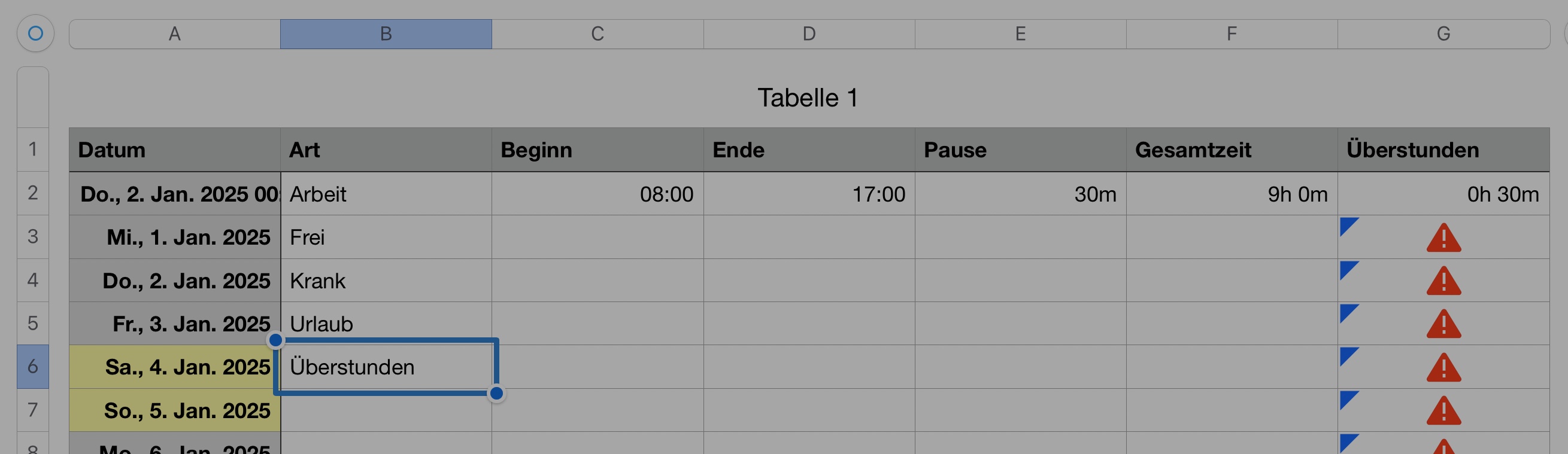The height and width of the screenshot is (454, 1568).
Task: Click the red warning icon in row 5
Action: (x=1443, y=325)
